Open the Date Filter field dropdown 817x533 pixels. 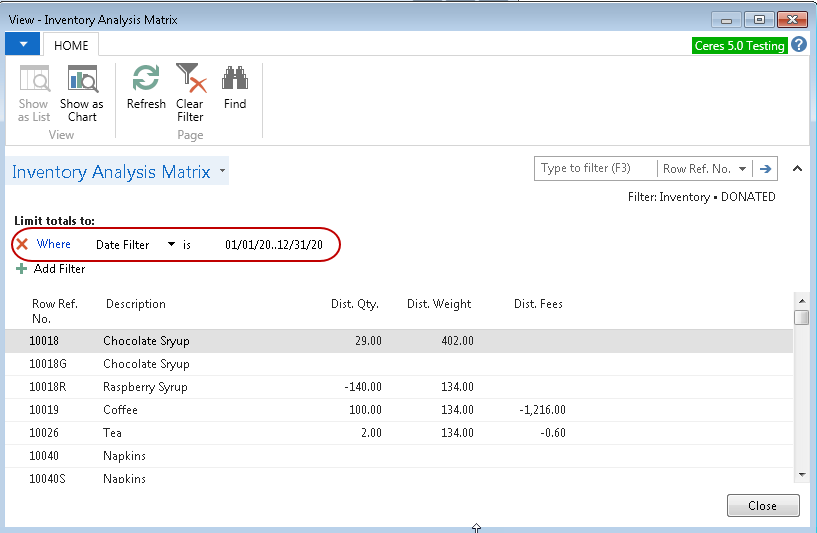click(171, 244)
